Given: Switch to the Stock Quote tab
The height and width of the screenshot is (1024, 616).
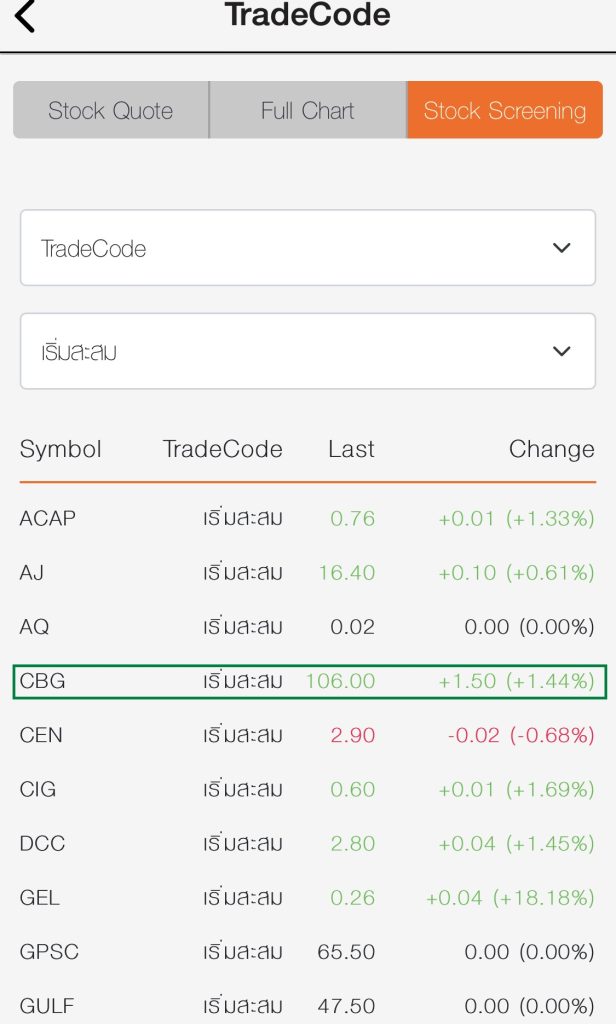Looking at the screenshot, I should click(111, 110).
